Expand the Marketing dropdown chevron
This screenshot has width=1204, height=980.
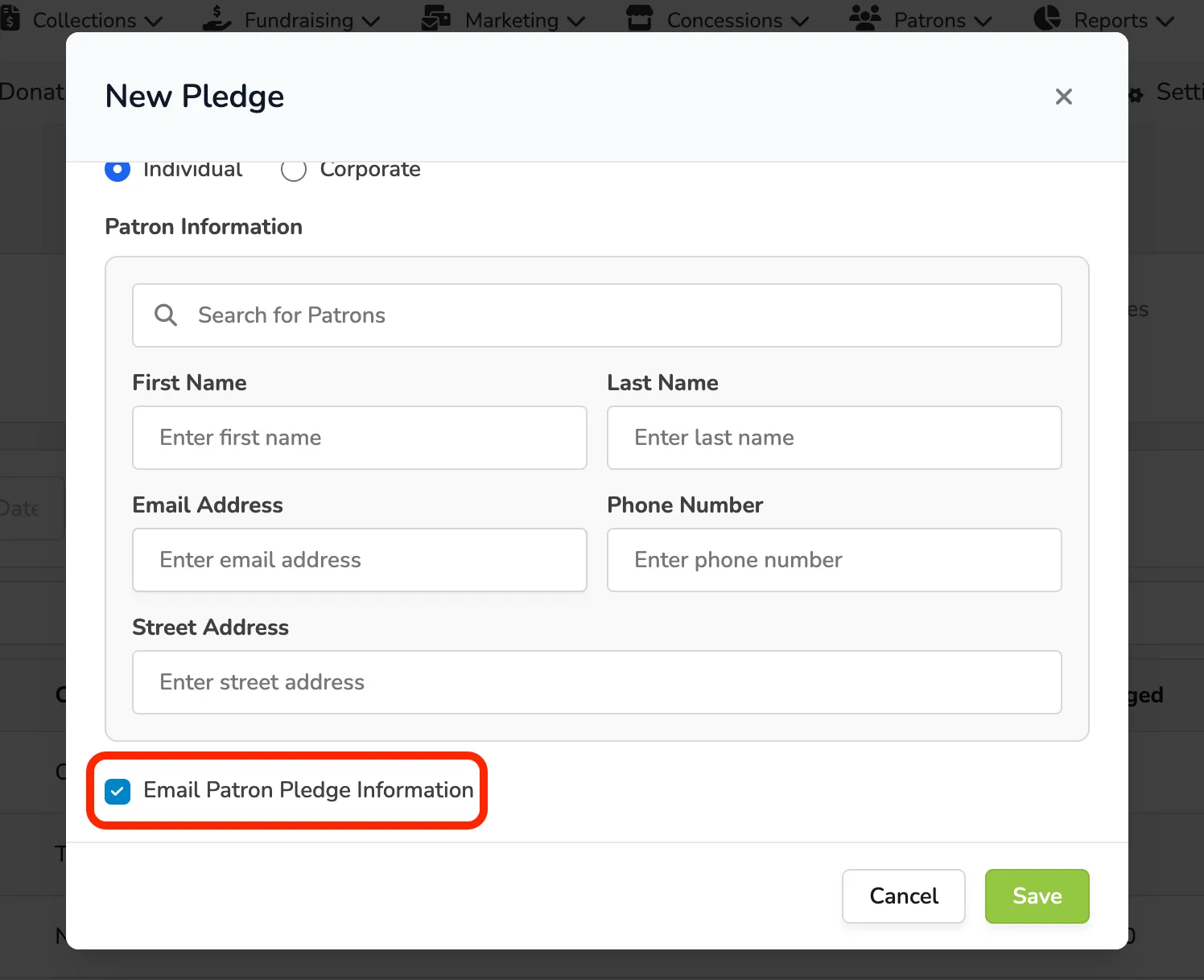[576, 22]
